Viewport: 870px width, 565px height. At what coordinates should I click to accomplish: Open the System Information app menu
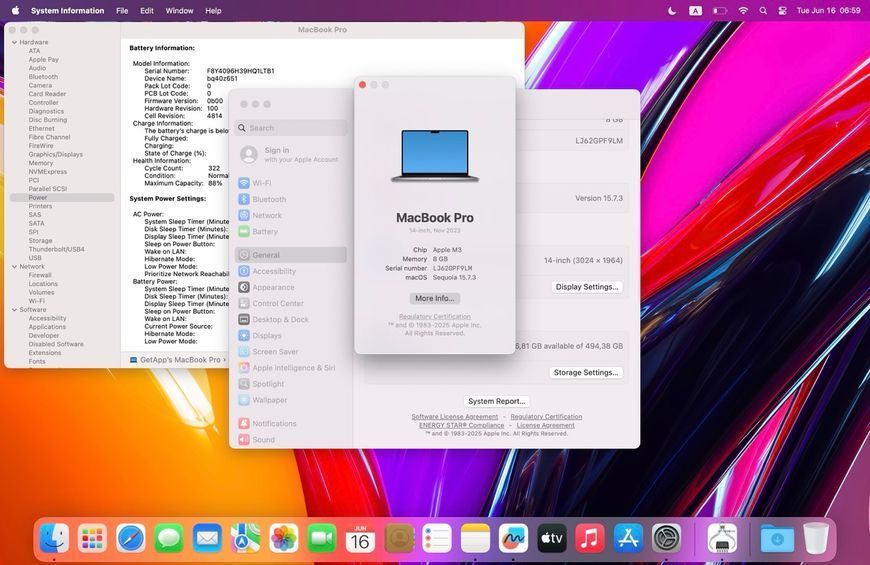(x=67, y=11)
